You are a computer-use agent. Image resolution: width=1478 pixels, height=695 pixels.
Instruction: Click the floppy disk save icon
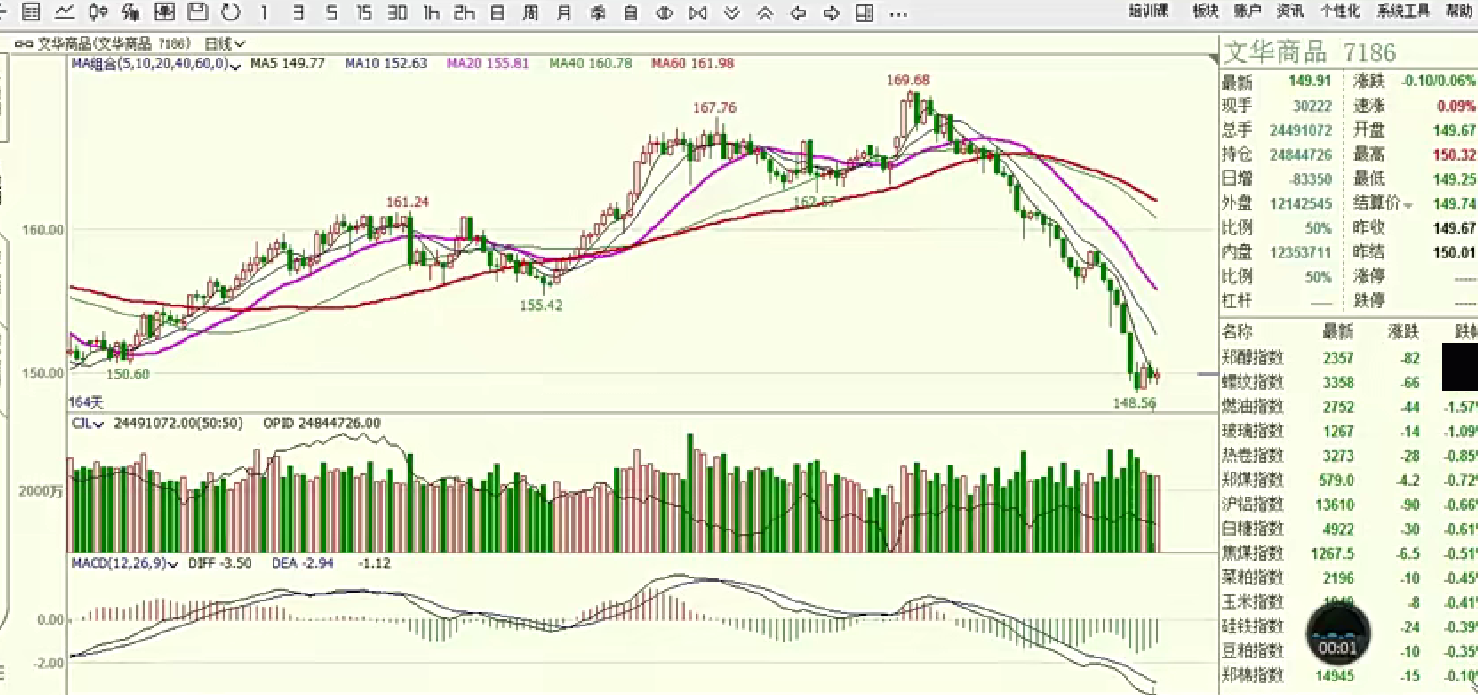pyautogui.click(x=198, y=12)
